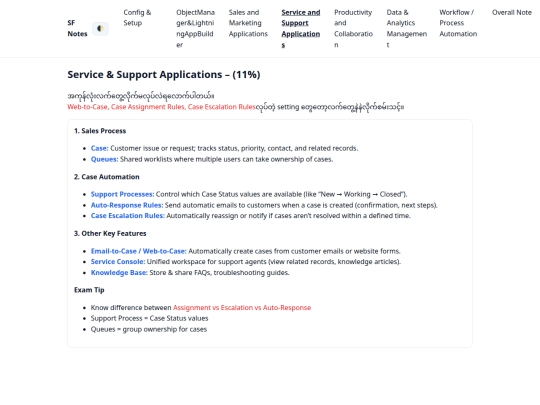Click red 'Assignment vs Escalation vs Auto-Response' text
Image resolution: width=540 pixels, height=405 pixels.
click(x=242, y=308)
